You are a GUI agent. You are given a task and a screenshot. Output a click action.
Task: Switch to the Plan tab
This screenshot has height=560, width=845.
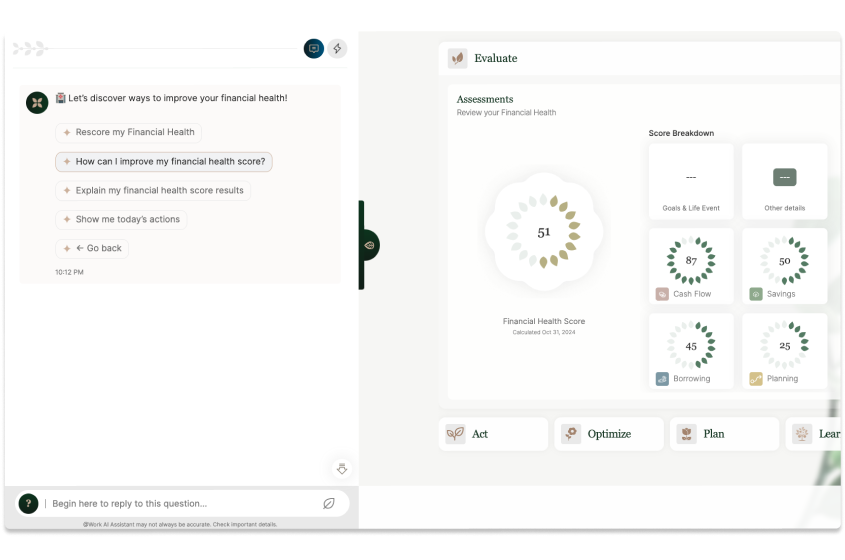[x=724, y=434]
